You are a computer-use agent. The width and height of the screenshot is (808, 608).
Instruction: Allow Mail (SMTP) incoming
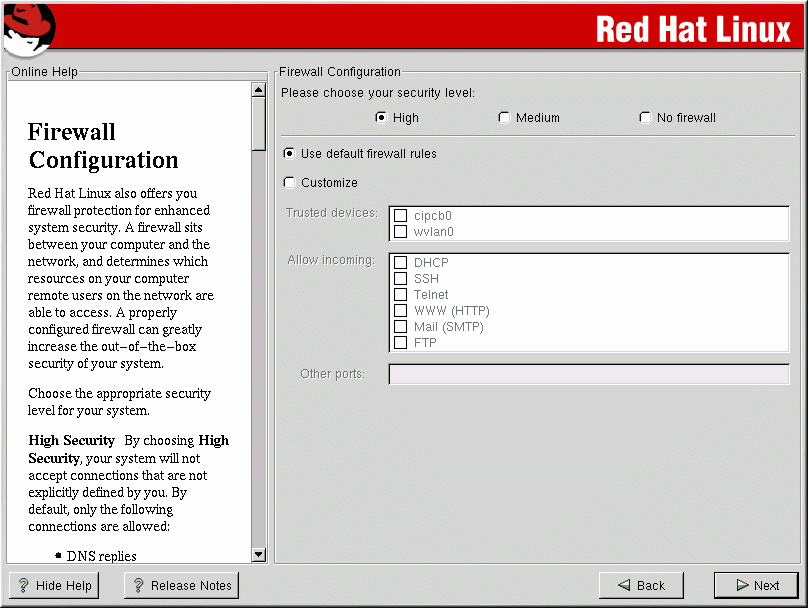[x=401, y=327]
